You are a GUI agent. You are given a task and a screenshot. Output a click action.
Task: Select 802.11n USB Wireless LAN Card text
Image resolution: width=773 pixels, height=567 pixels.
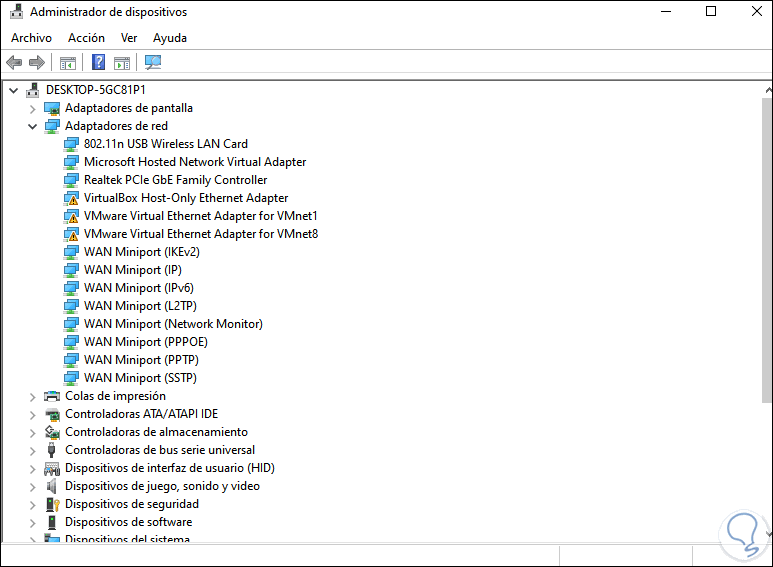(x=166, y=144)
